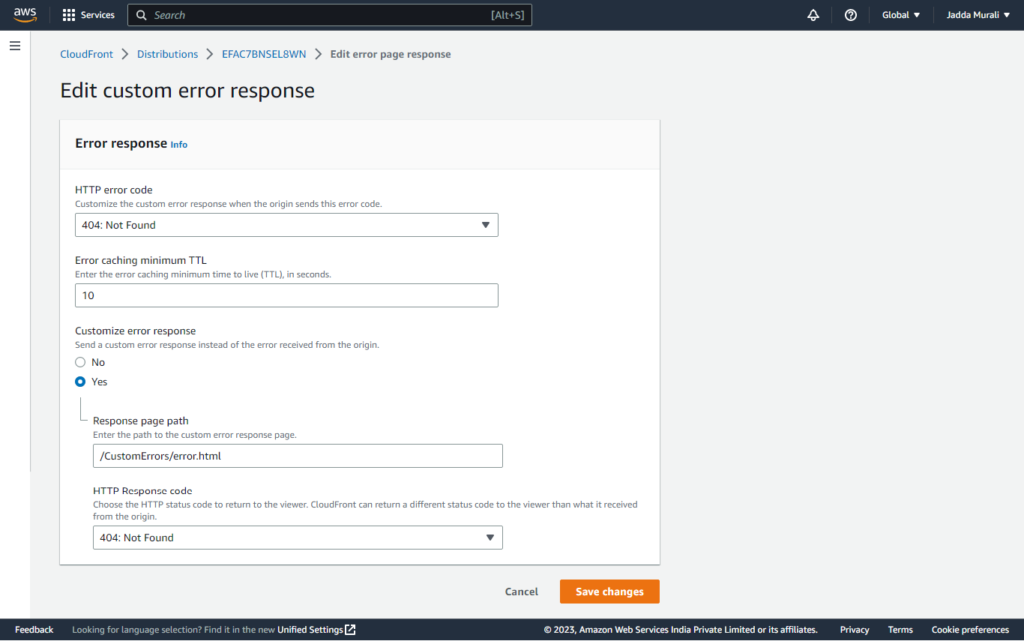Go to CloudFront breadcrumb
Viewport: 1024px width, 641px height.
pos(86,54)
